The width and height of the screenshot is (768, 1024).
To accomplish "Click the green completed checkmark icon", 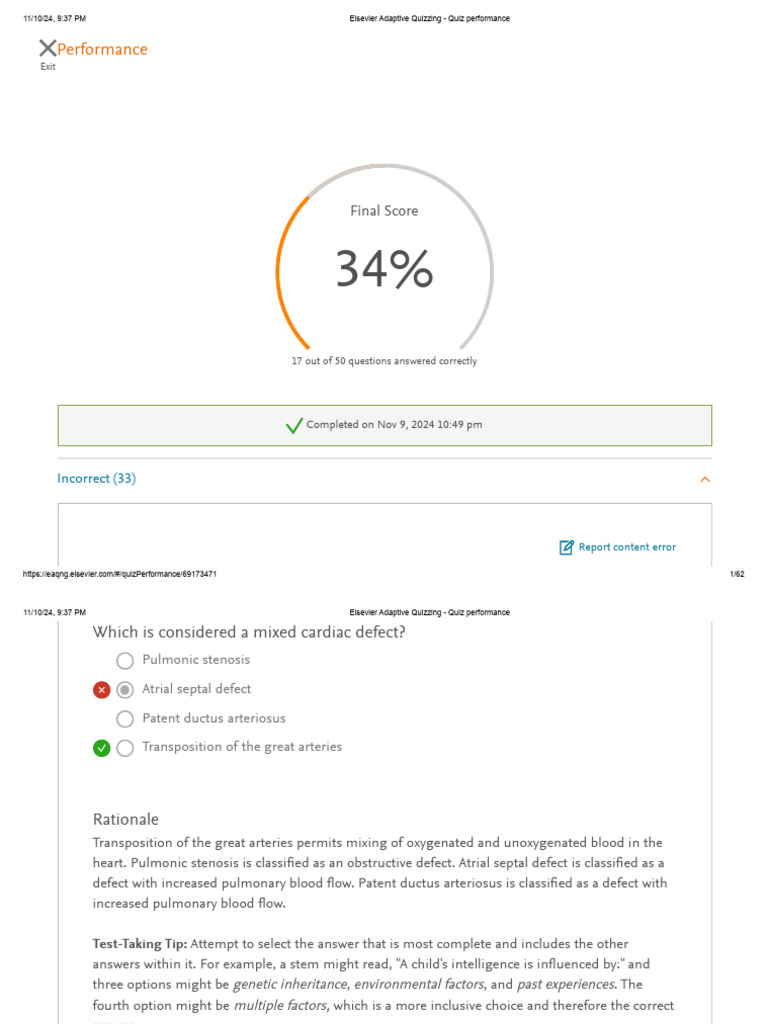I will (294, 426).
